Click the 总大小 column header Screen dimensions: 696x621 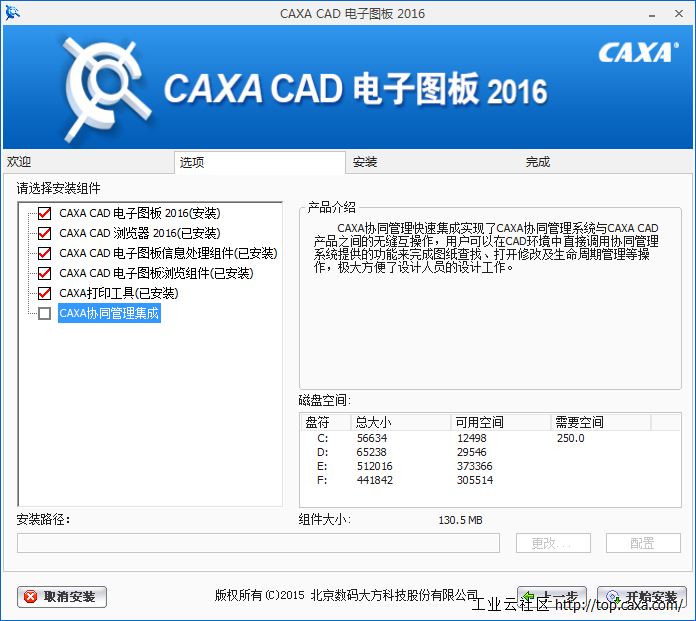pyautogui.click(x=401, y=422)
